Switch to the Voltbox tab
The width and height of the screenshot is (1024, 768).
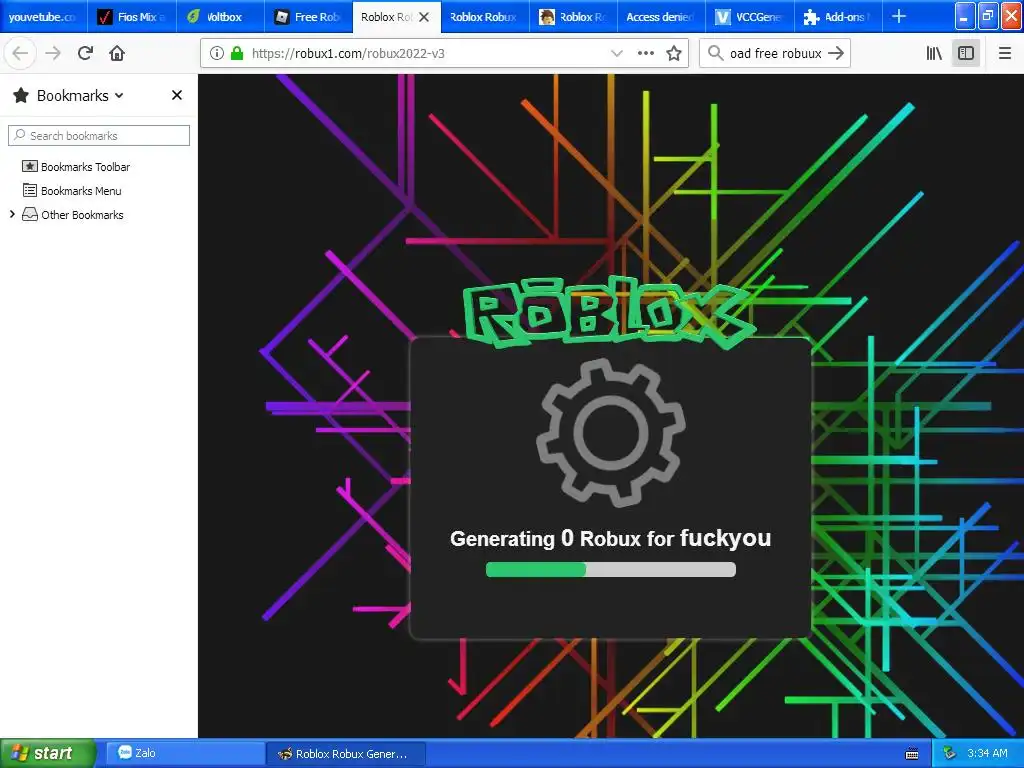(x=220, y=17)
